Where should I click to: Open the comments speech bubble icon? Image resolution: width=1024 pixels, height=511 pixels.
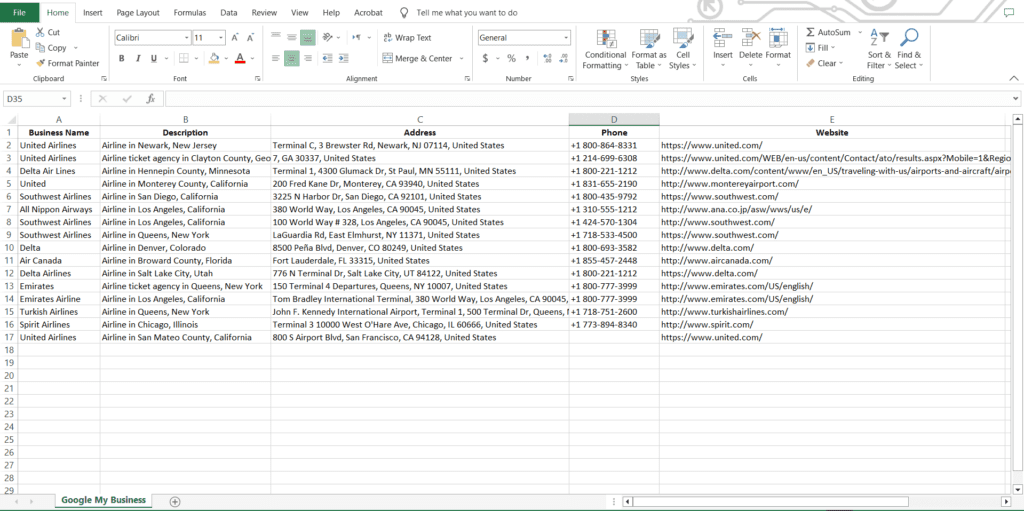(x=1008, y=12)
